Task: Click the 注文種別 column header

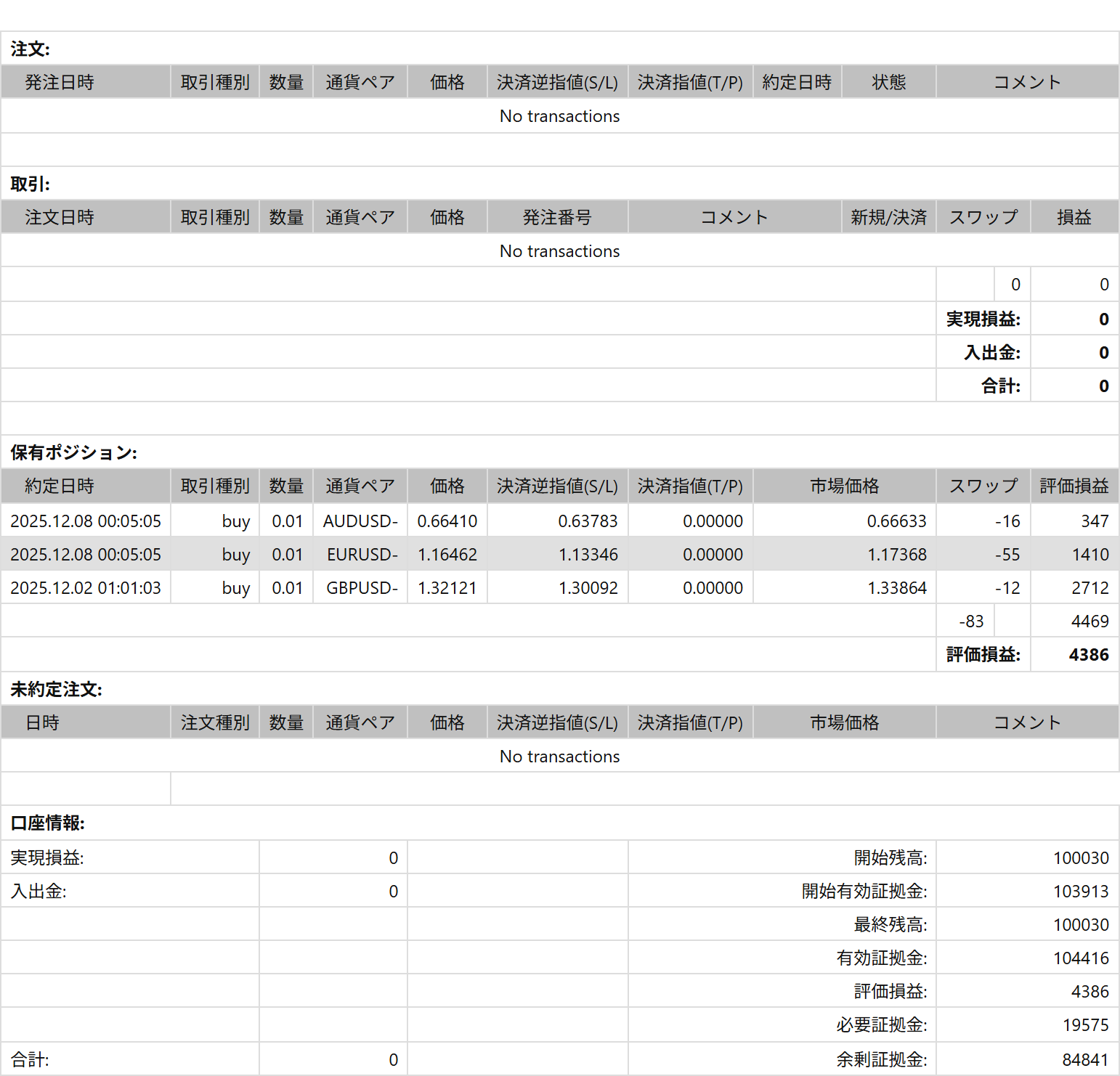Action: pyautogui.click(x=215, y=722)
